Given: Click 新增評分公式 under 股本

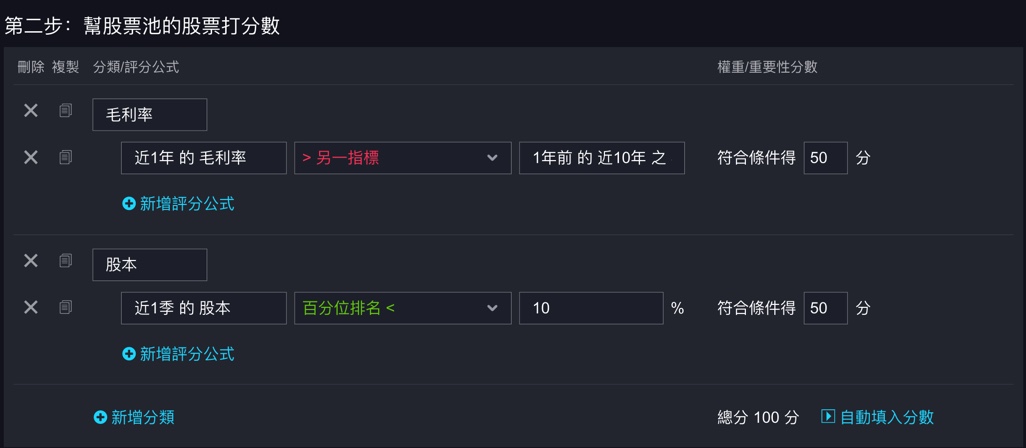Looking at the screenshot, I should [178, 354].
